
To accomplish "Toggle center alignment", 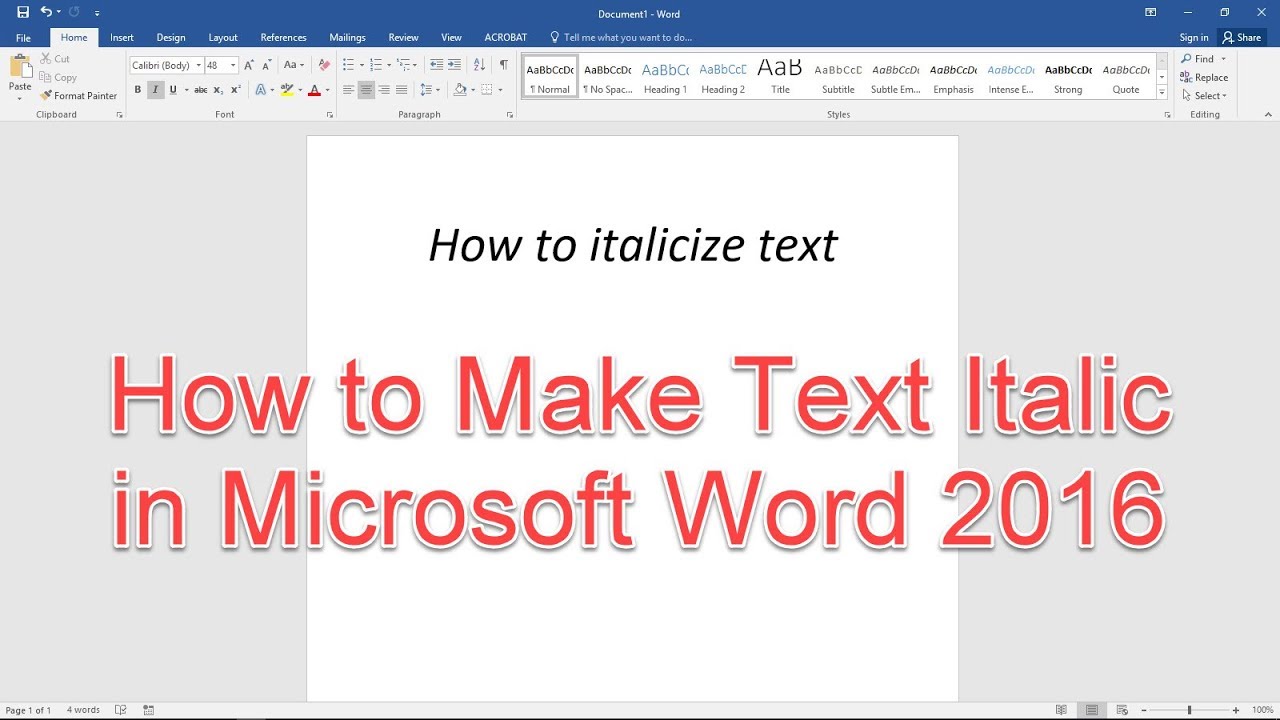I will coord(366,90).
